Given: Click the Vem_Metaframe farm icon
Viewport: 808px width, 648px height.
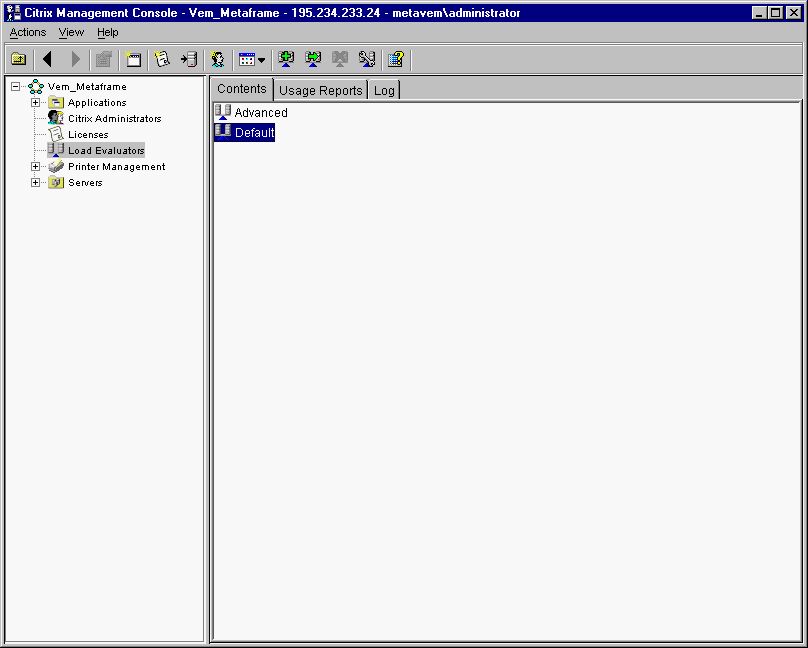Looking at the screenshot, I should [36, 87].
